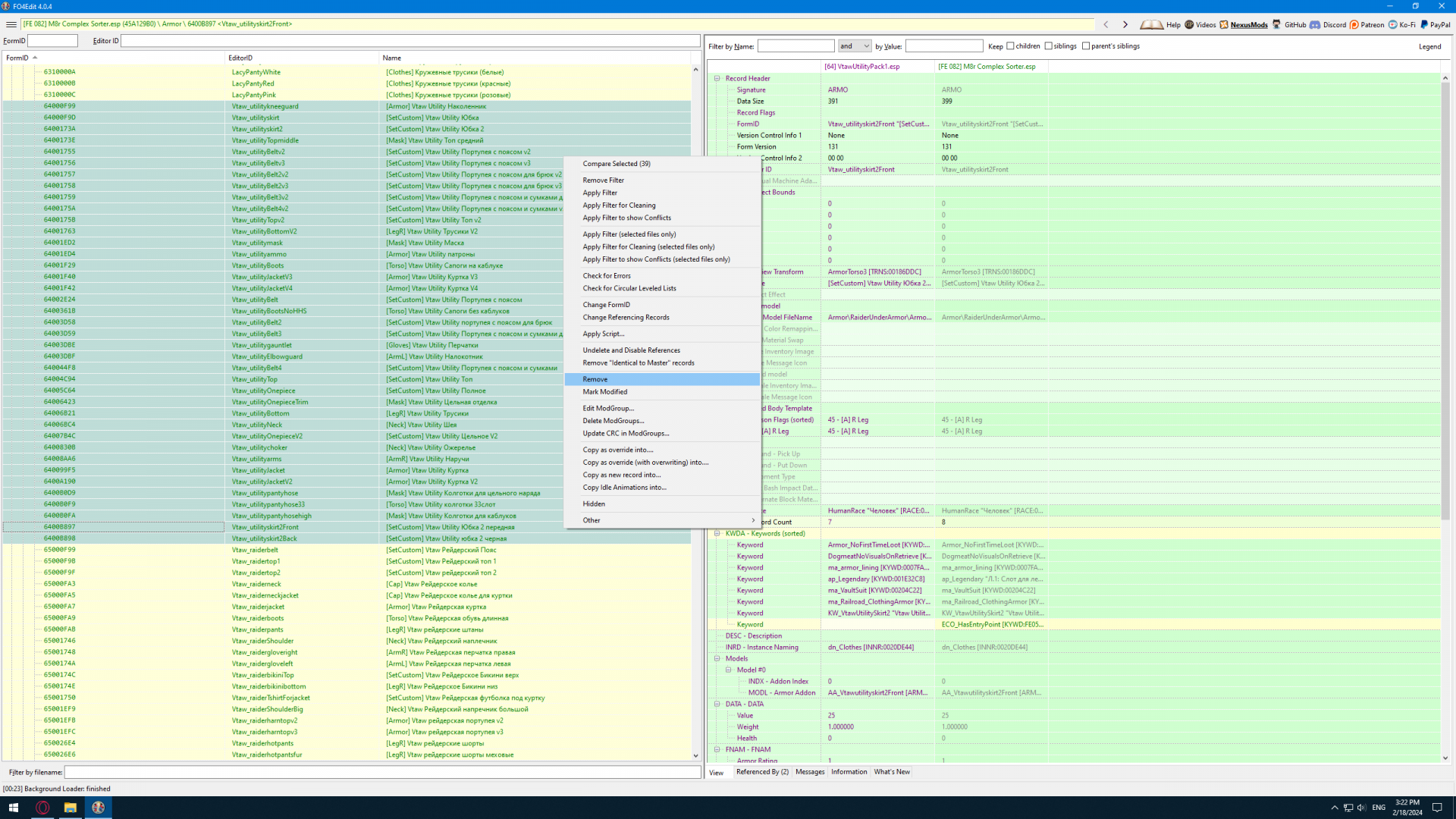Enable the Keep children checkbox
The image size is (1456, 819).
(1010, 46)
